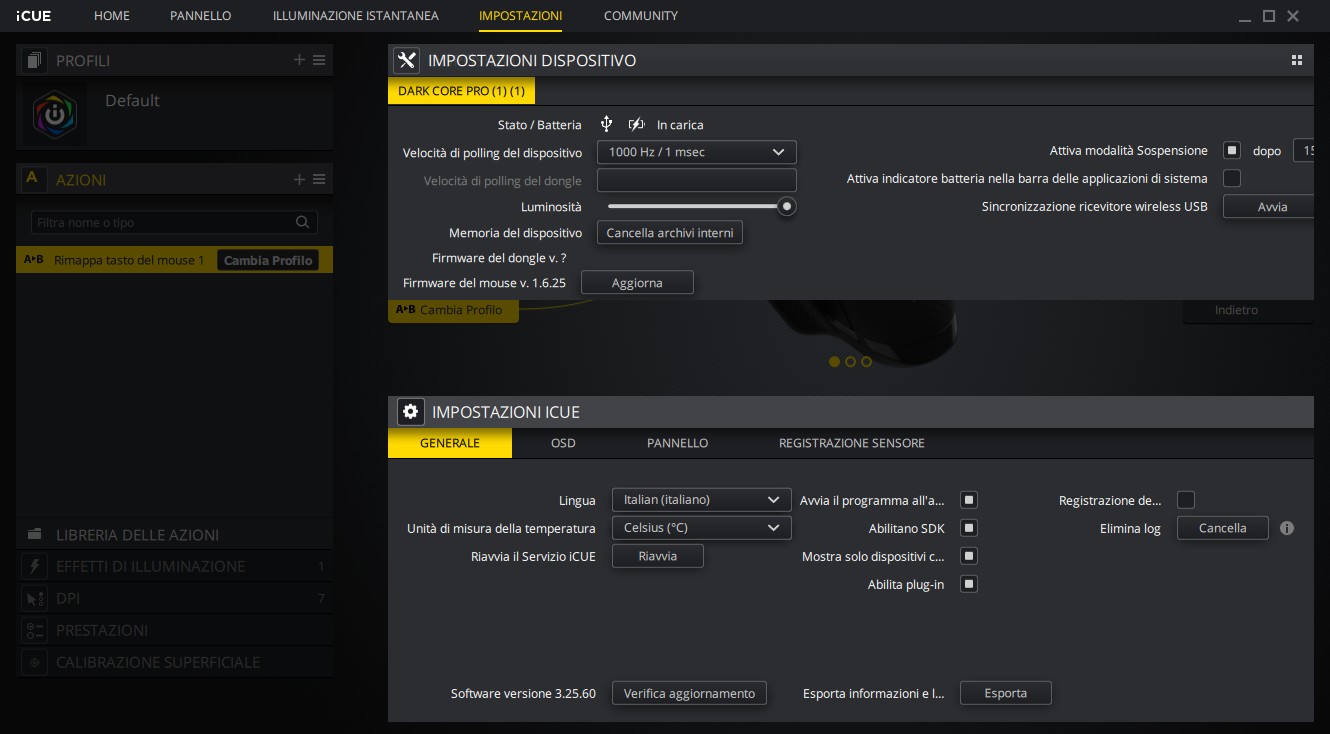Open the Home menu
The height and width of the screenshot is (734, 1330).
pyautogui.click(x=112, y=16)
